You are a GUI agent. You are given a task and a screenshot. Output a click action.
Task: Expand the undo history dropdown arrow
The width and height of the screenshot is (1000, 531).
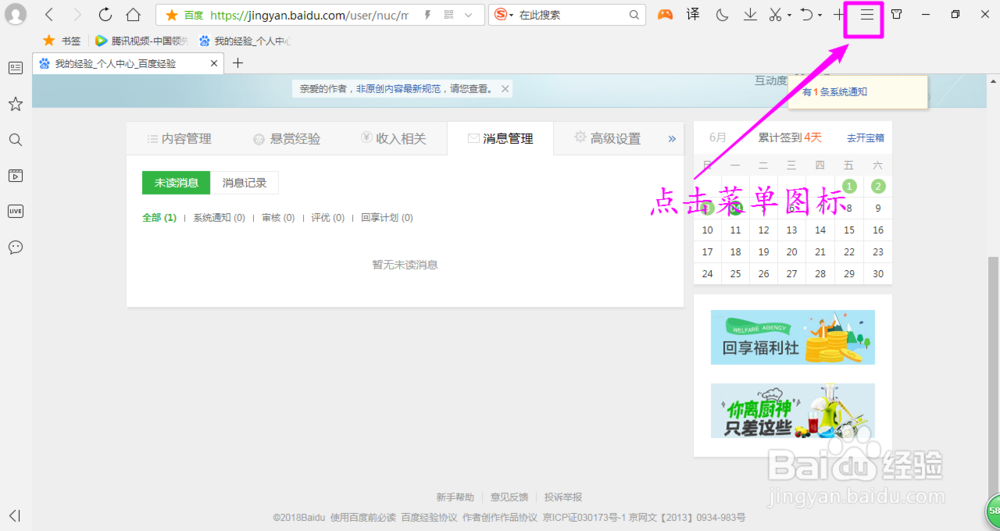pyautogui.click(x=820, y=15)
